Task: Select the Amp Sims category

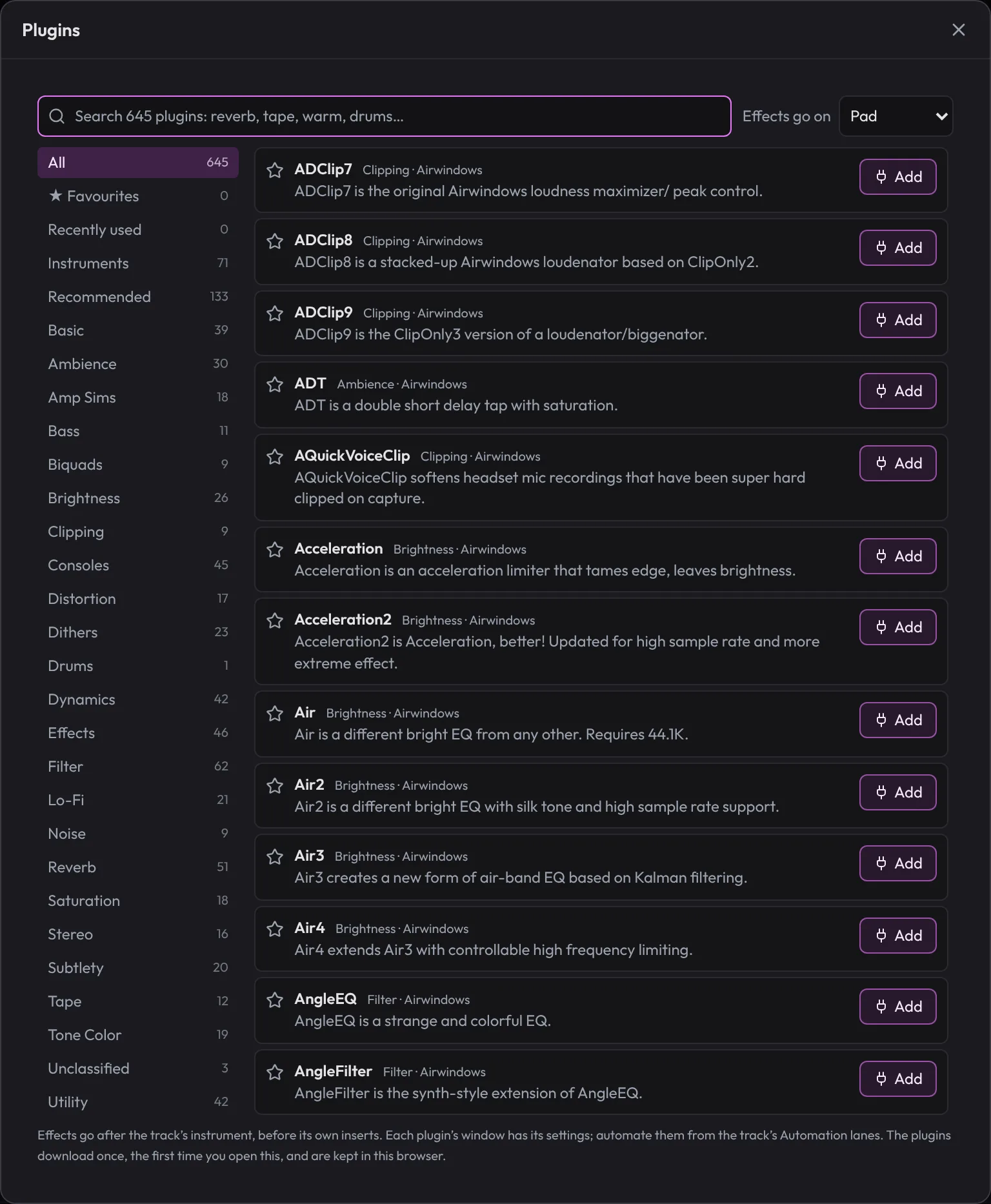Action: pyautogui.click(x=138, y=397)
